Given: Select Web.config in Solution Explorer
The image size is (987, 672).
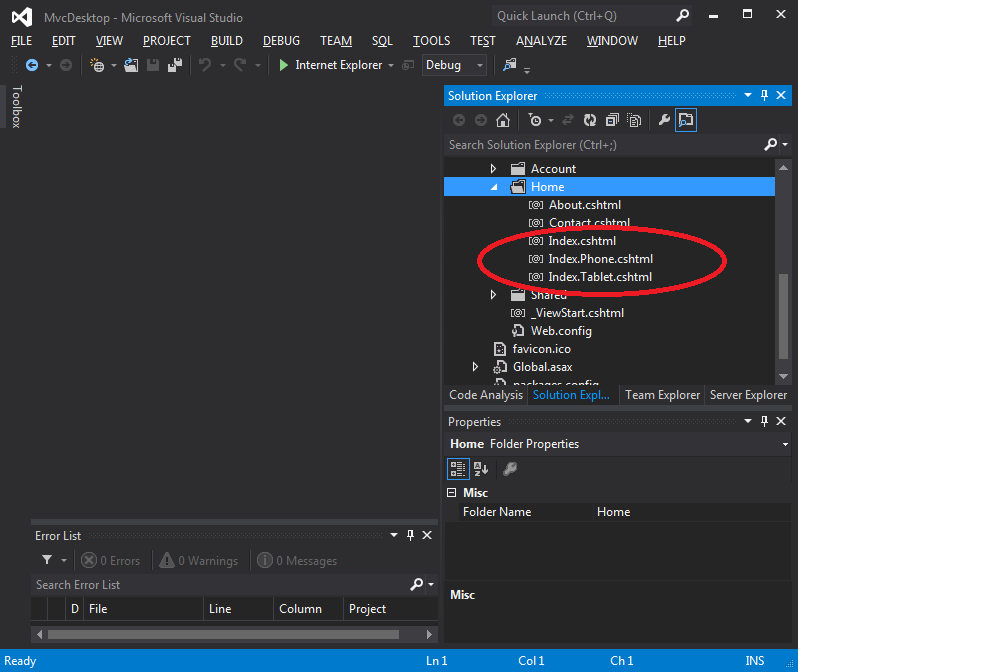Looking at the screenshot, I should [561, 331].
